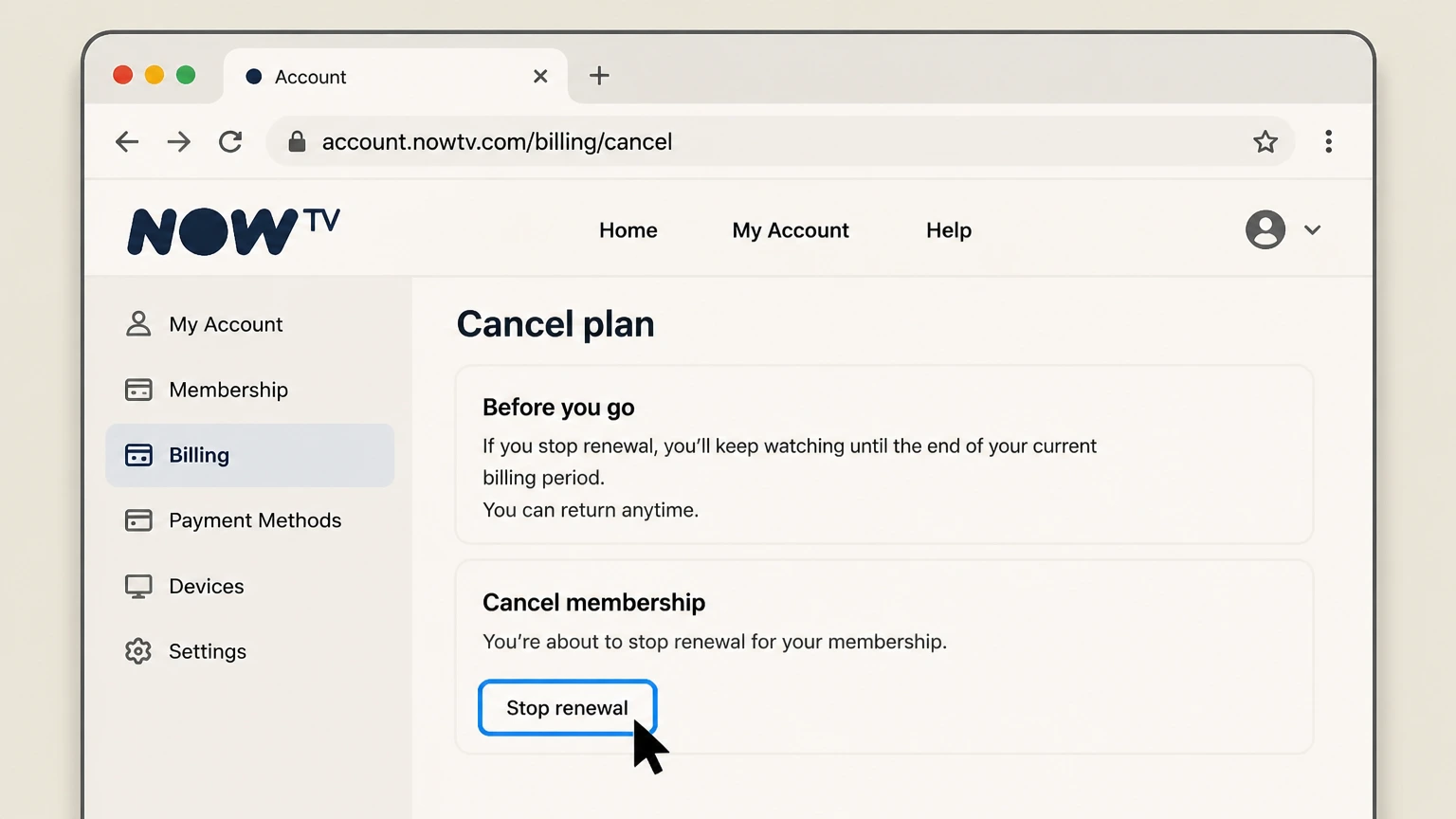Open Membership in the sidebar
The width and height of the screenshot is (1456, 819).
point(250,390)
